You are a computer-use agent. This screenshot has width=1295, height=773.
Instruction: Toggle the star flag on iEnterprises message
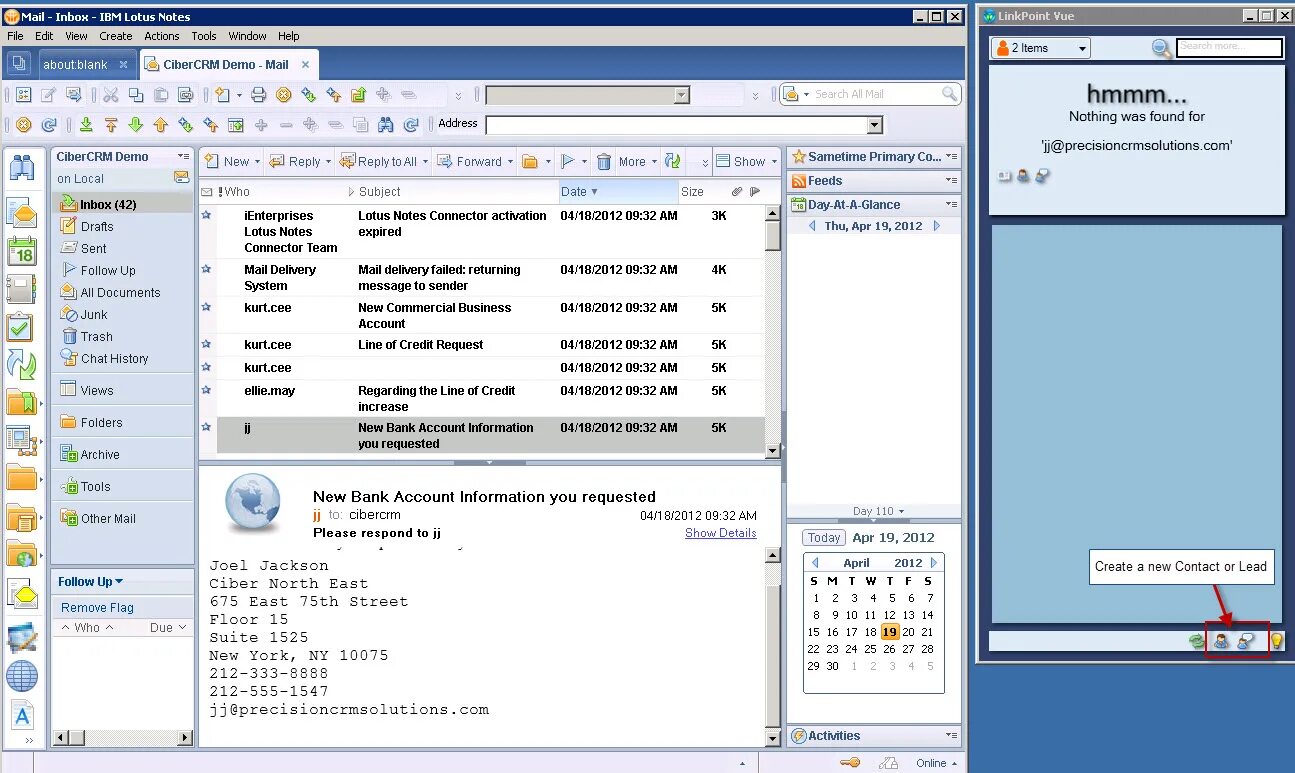point(206,215)
